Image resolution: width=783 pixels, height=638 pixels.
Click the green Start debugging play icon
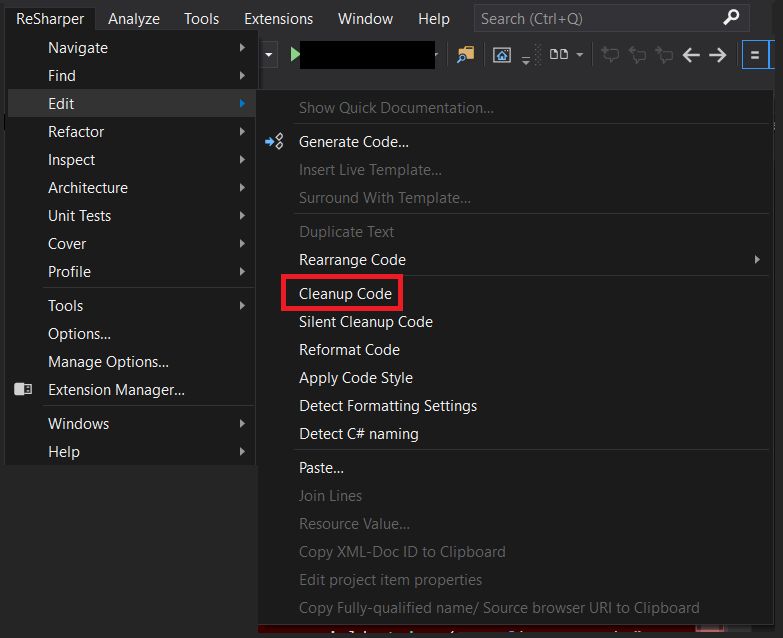tap(295, 54)
